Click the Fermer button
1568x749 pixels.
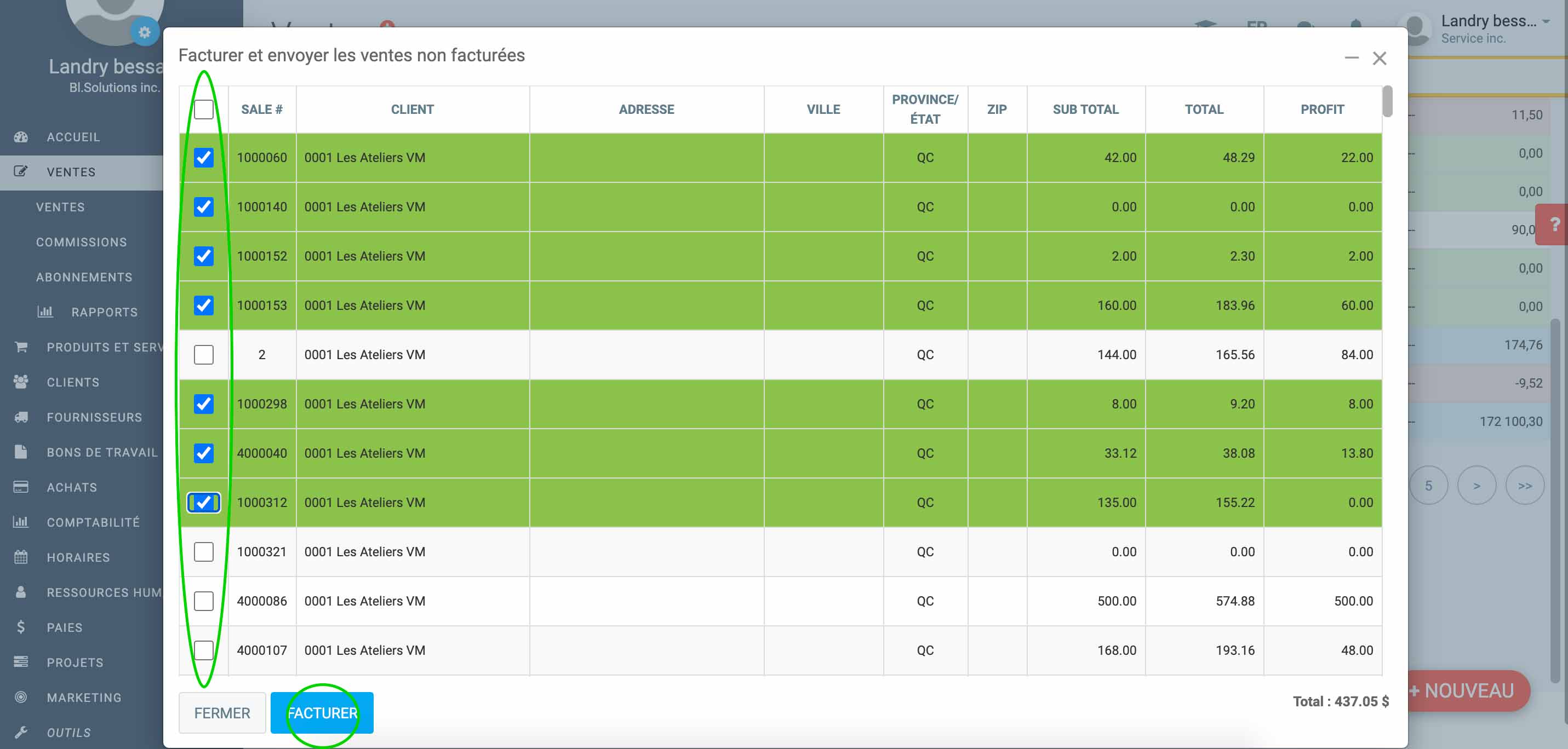tap(221, 712)
